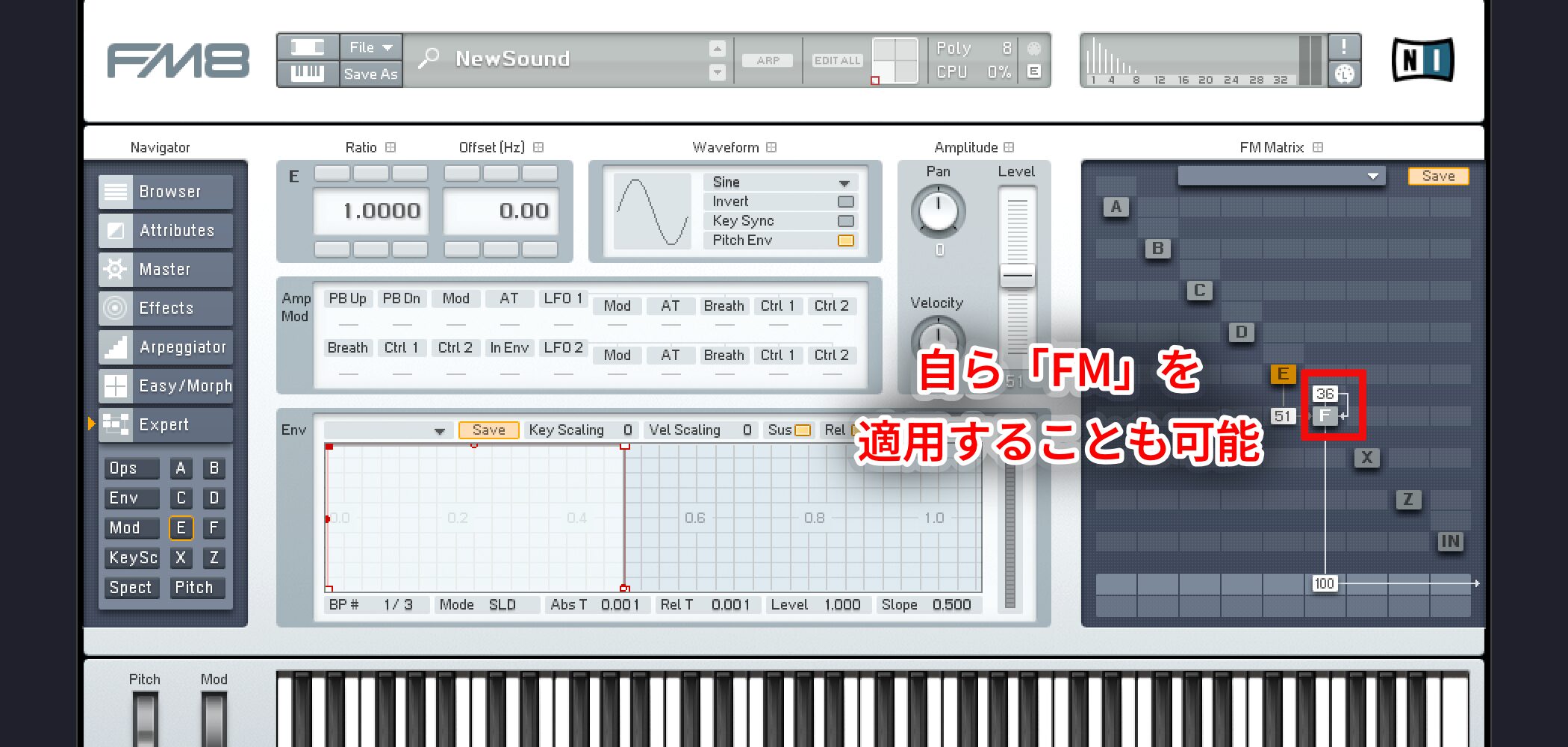Open the Arpeggiator page
The width and height of the screenshot is (1568, 747).
166,347
